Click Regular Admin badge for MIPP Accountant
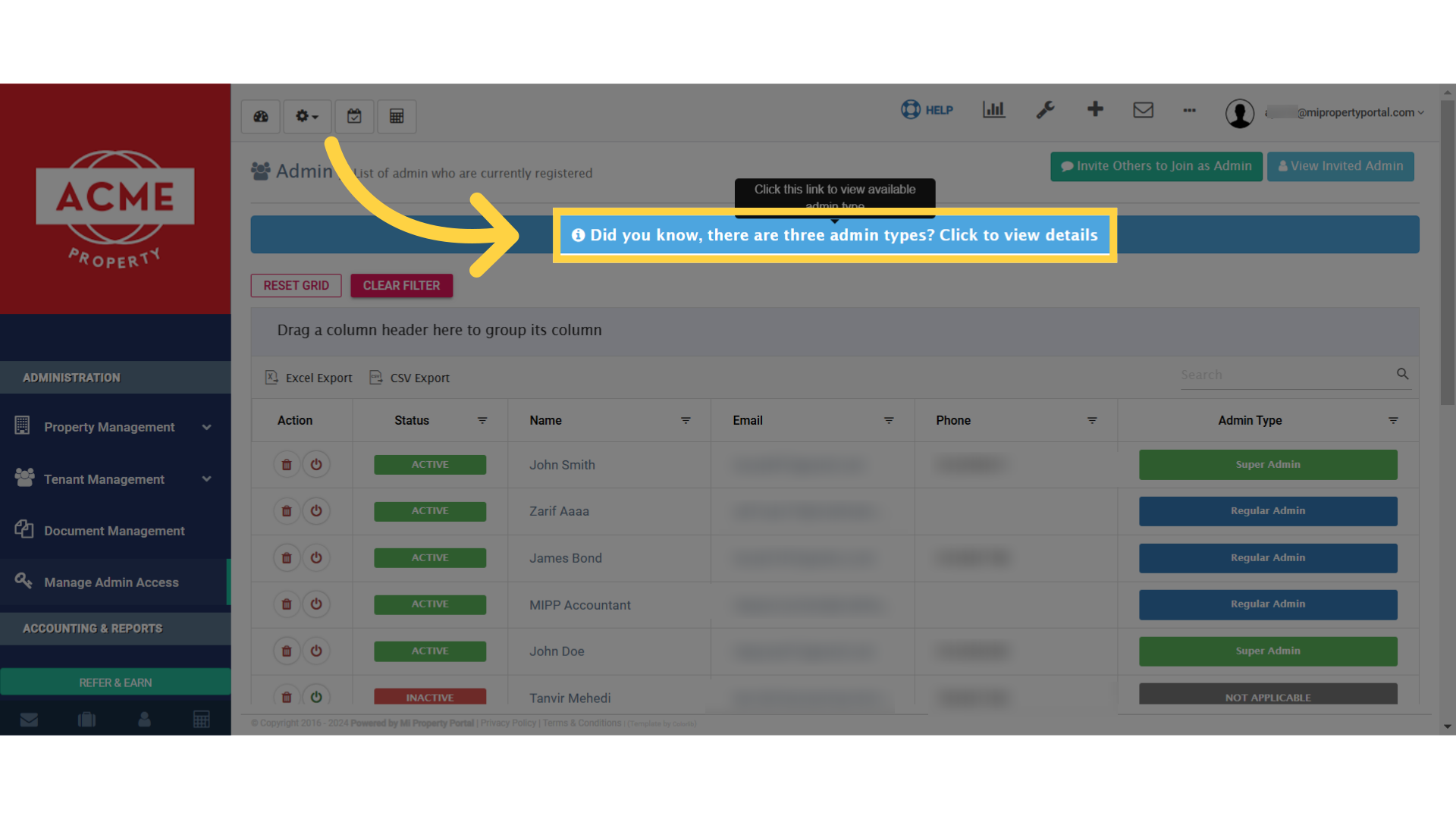Screen dimensions: 1456x819 (x=1268, y=604)
